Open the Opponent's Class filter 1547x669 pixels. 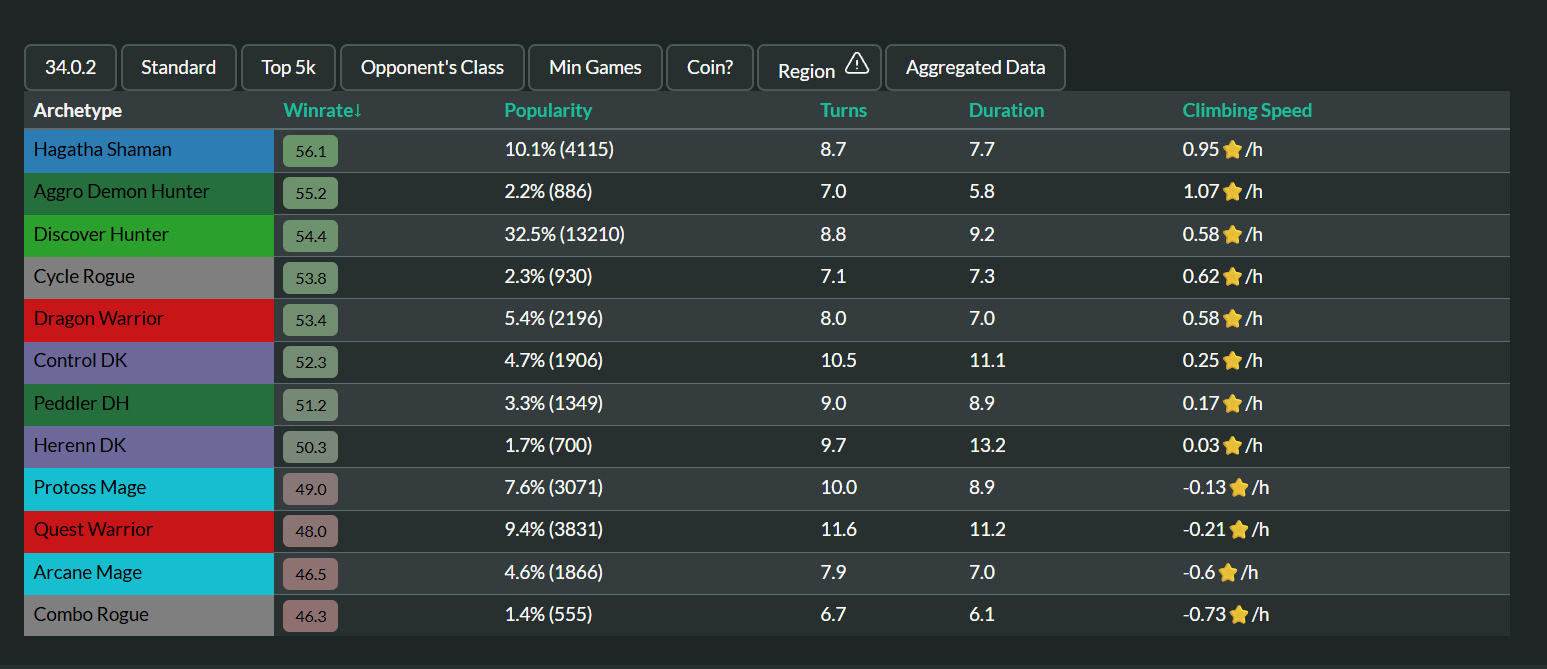(x=432, y=68)
